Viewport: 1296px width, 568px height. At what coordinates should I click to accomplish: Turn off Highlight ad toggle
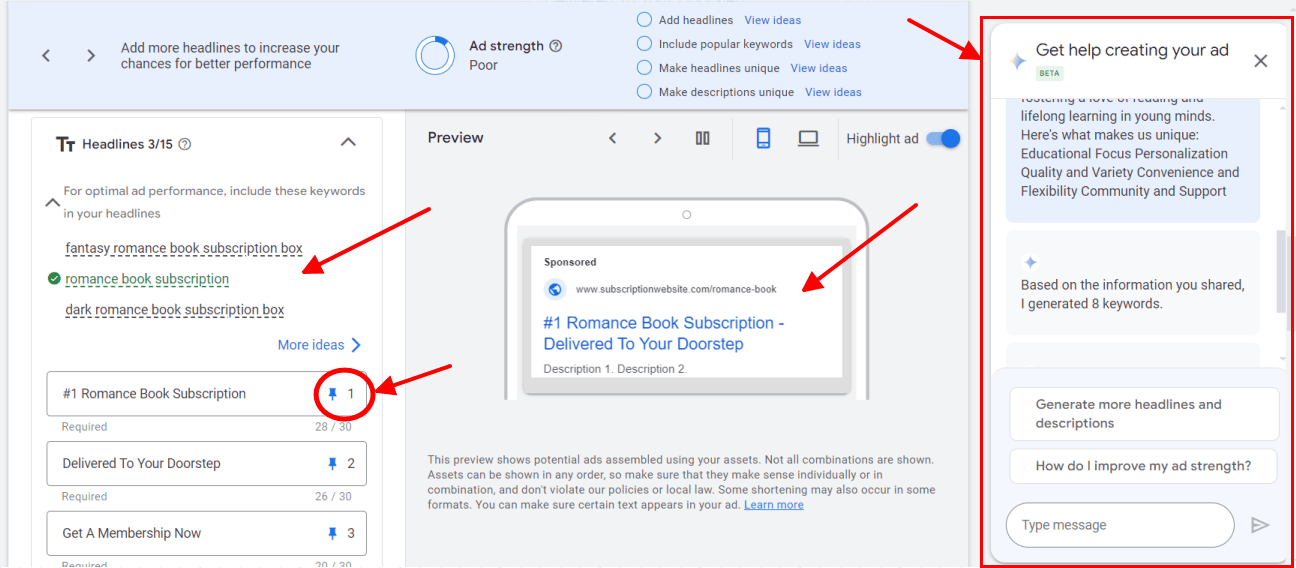coord(943,138)
